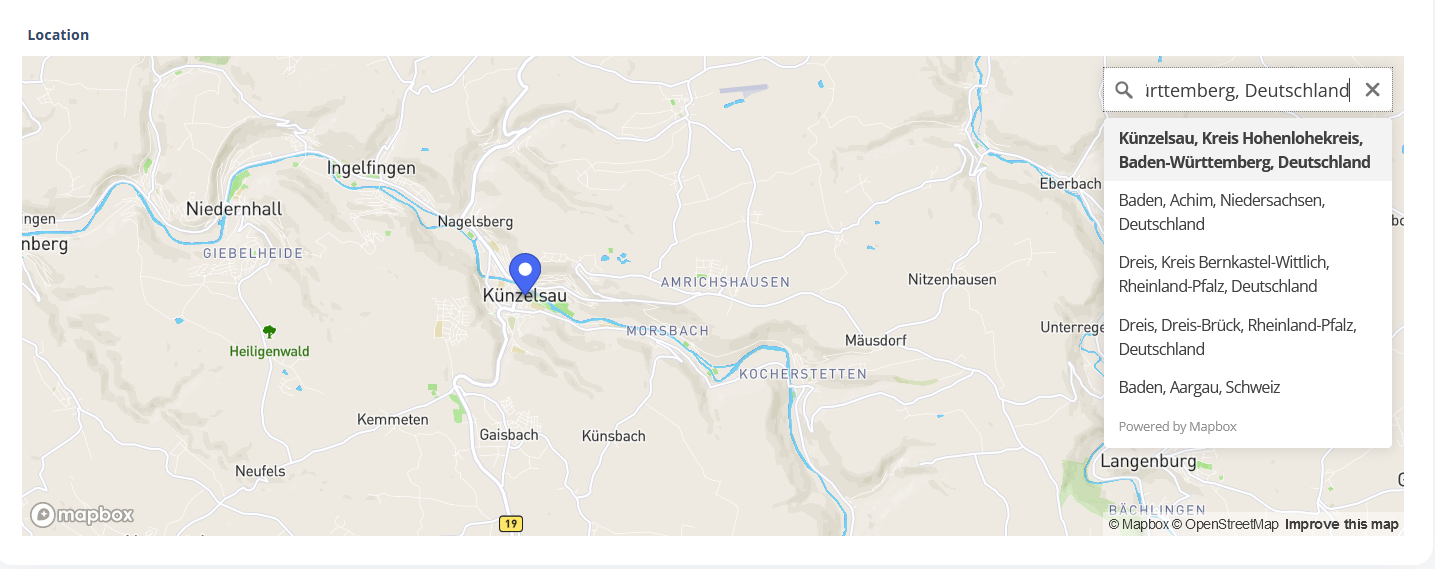The width and height of the screenshot is (1435, 569).
Task: Click the route 19 road shield
Action: coord(511,523)
